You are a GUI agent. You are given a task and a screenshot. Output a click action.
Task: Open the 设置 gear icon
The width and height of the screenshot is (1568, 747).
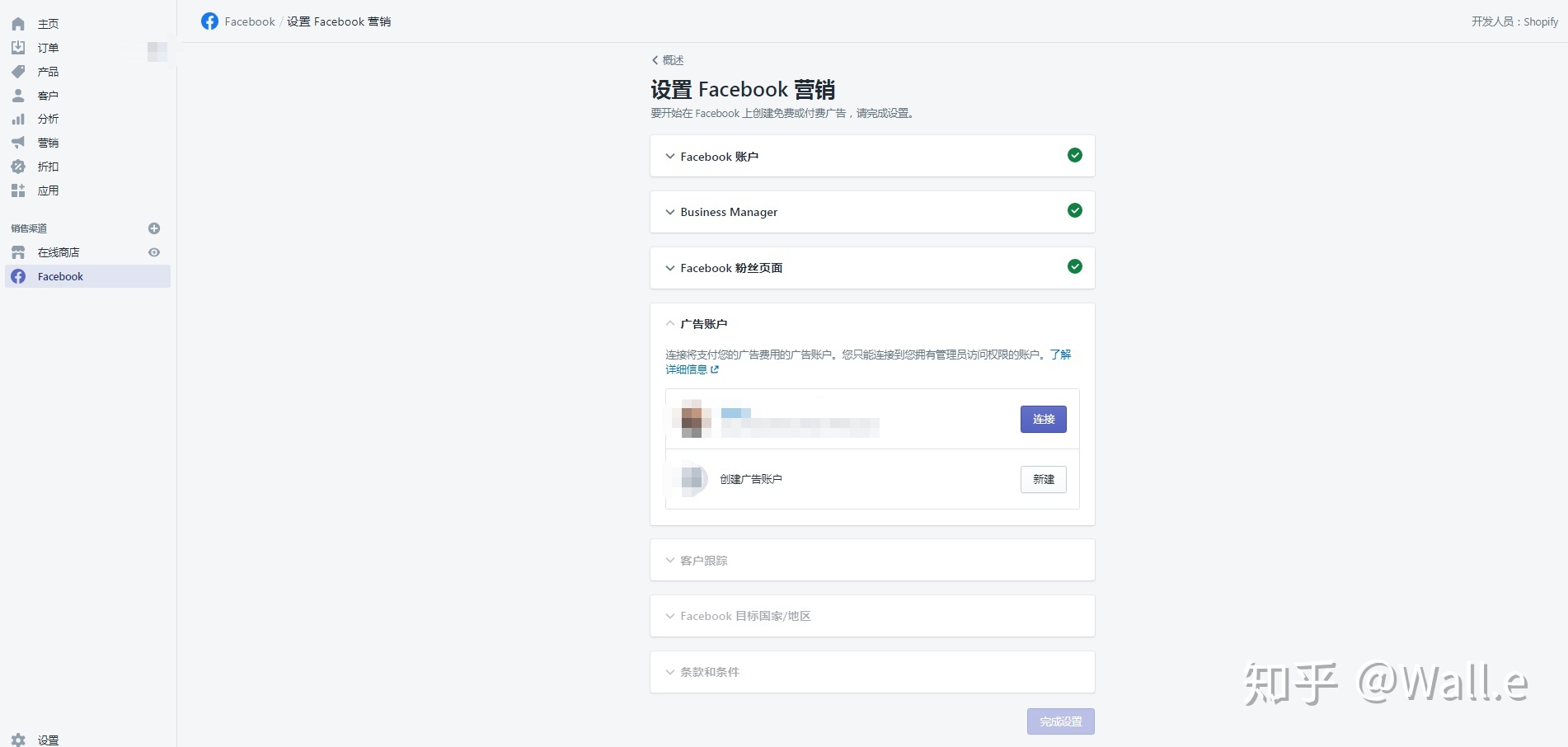18,740
